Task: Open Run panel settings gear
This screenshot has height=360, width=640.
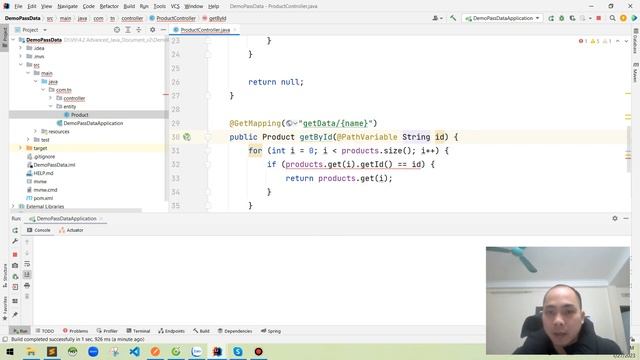Action: point(615,218)
